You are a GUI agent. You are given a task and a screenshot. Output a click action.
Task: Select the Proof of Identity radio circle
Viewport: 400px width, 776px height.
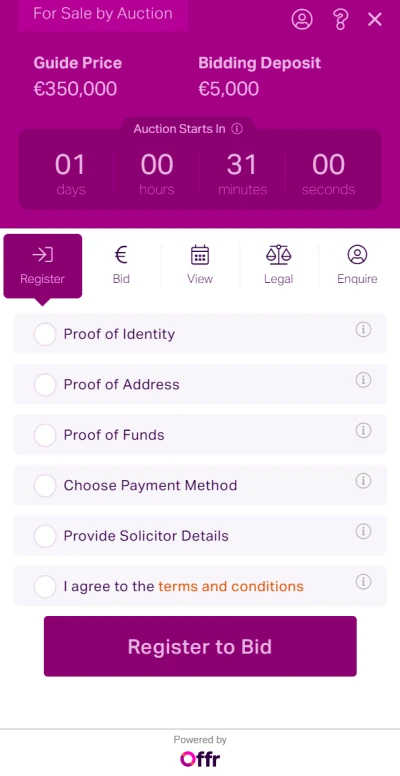coord(45,335)
